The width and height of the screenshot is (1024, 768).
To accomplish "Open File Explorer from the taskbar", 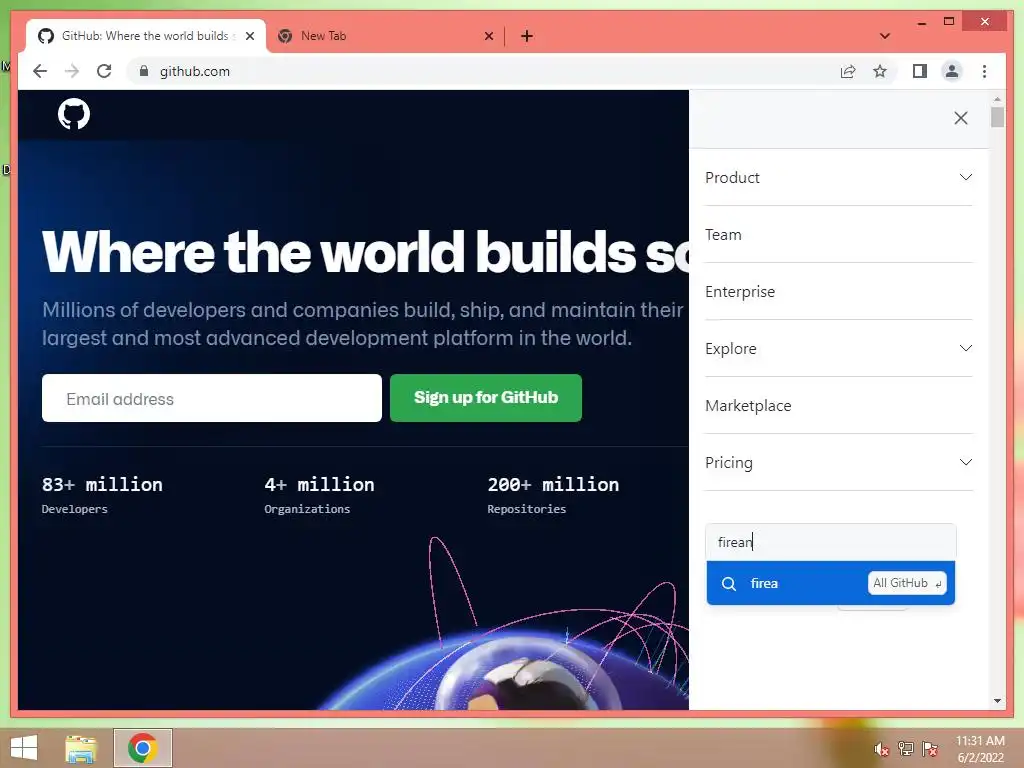I will coord(81,748).
